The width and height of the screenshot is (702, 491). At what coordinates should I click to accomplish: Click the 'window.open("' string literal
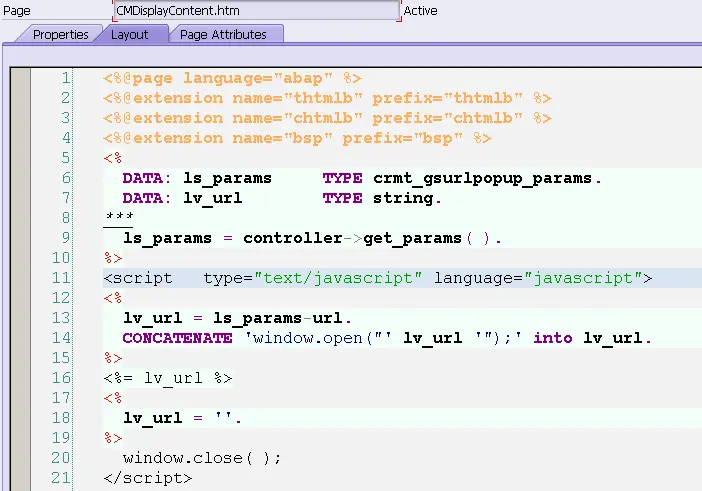[318, 338]
